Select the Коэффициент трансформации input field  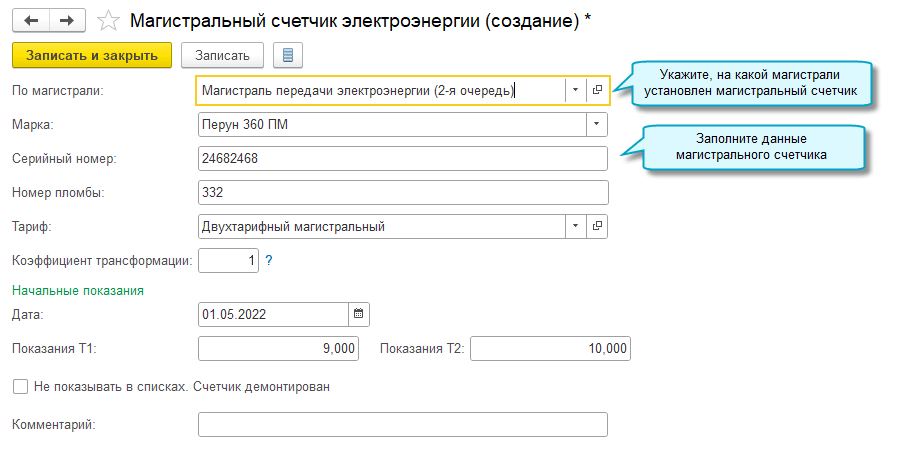point(229,261)
